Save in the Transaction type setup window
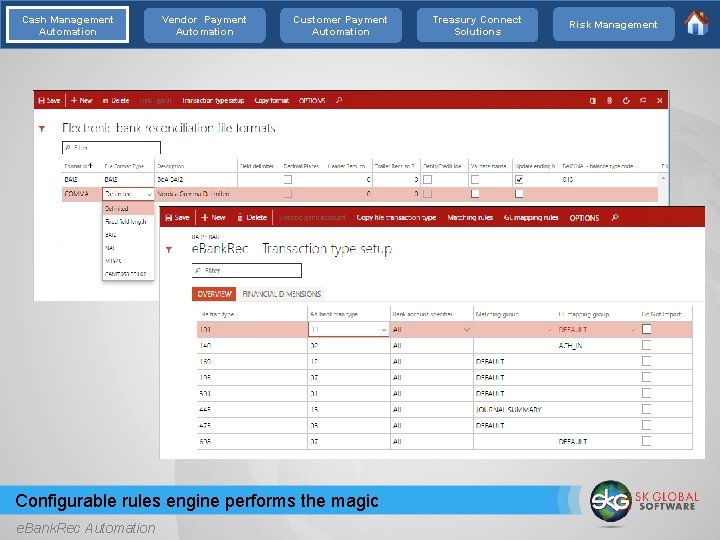 [177, 218]
